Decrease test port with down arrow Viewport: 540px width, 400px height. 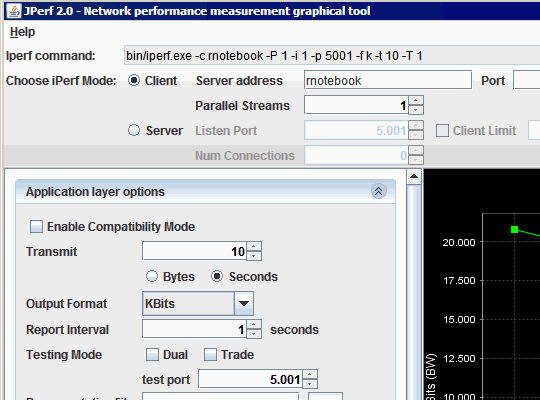(310, 384)
